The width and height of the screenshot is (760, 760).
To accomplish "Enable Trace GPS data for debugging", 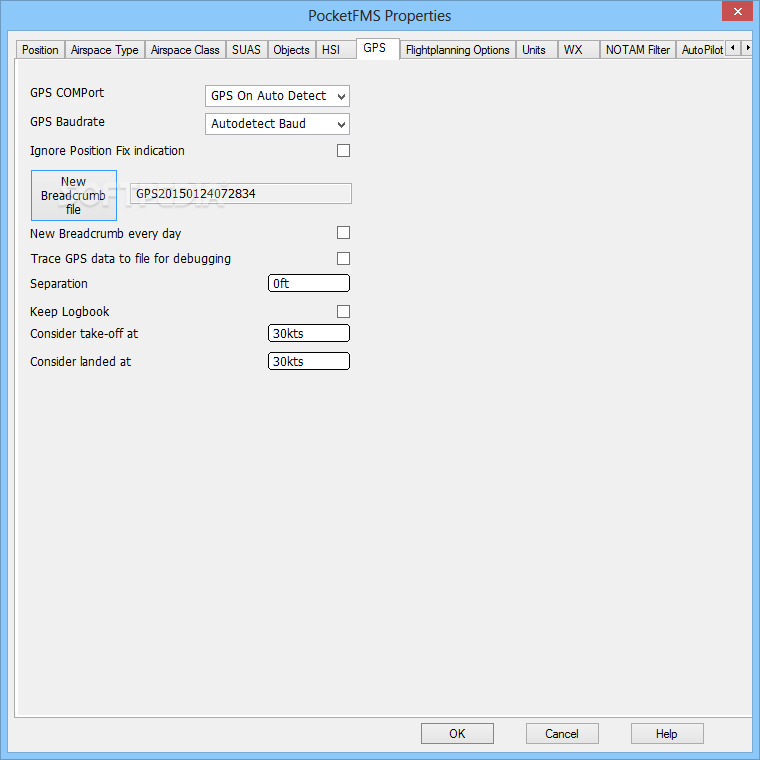I will click(343, 258).
